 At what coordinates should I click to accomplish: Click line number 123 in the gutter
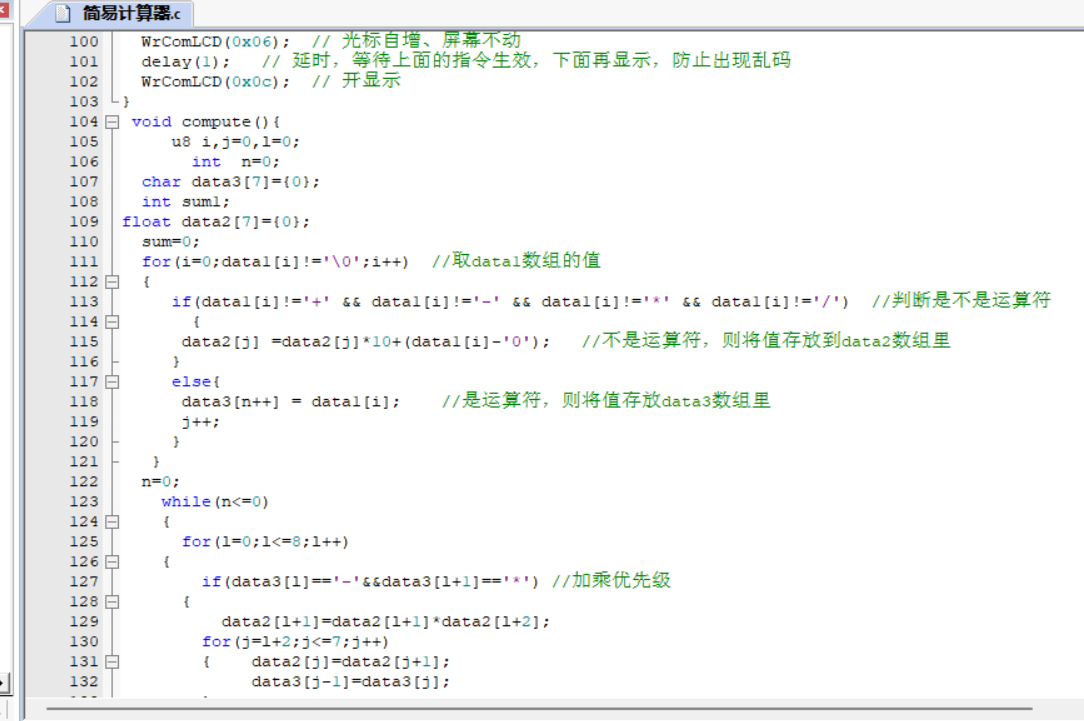(84, 502)
